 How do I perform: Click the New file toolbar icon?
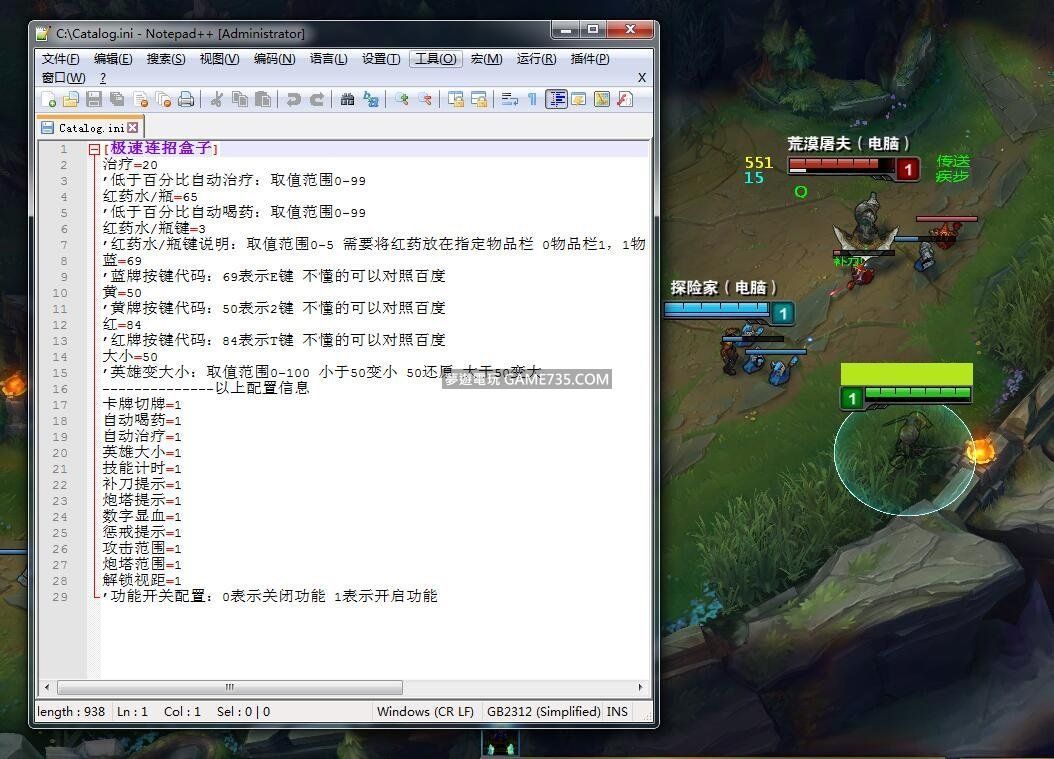coord(48,100)
